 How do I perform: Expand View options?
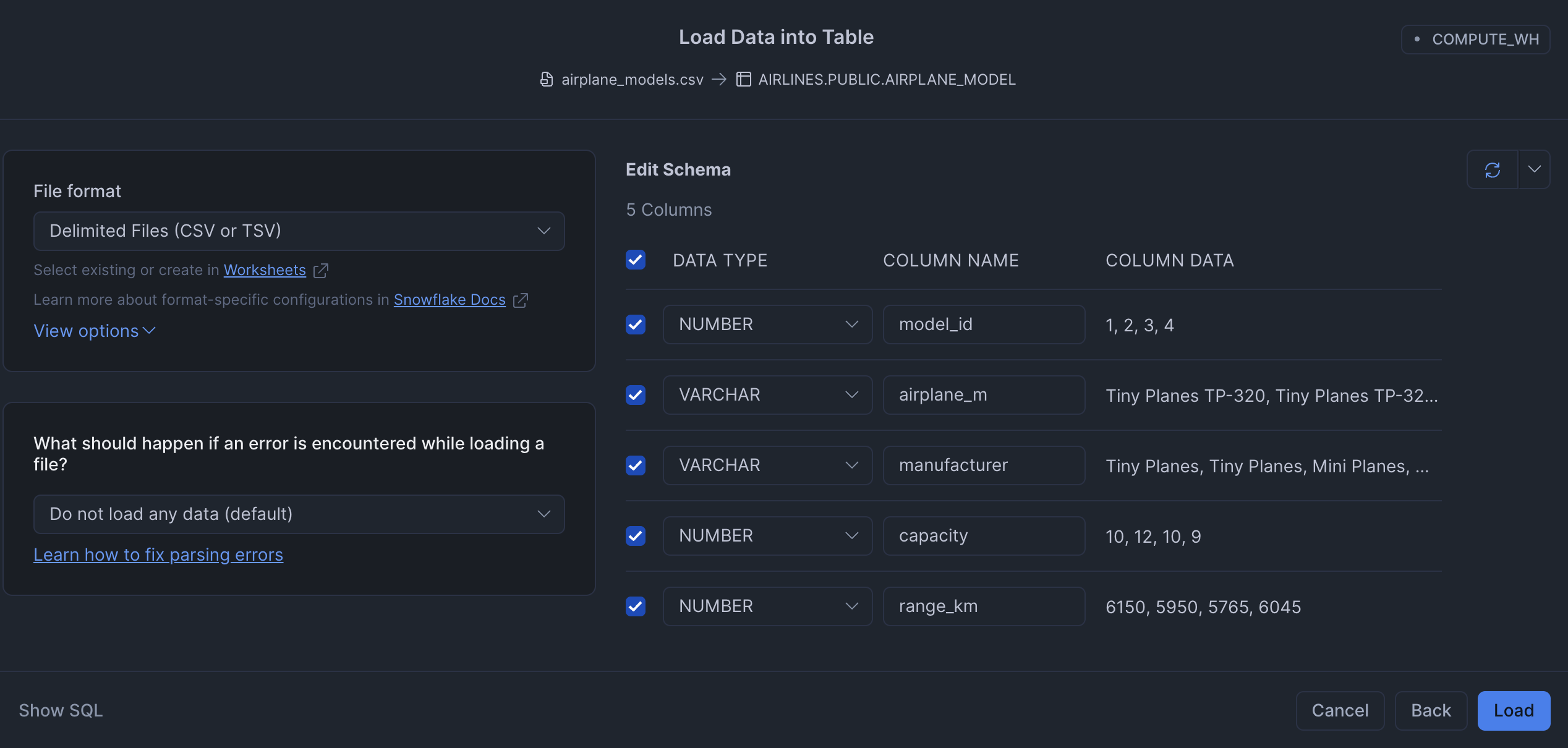[94, 331]
